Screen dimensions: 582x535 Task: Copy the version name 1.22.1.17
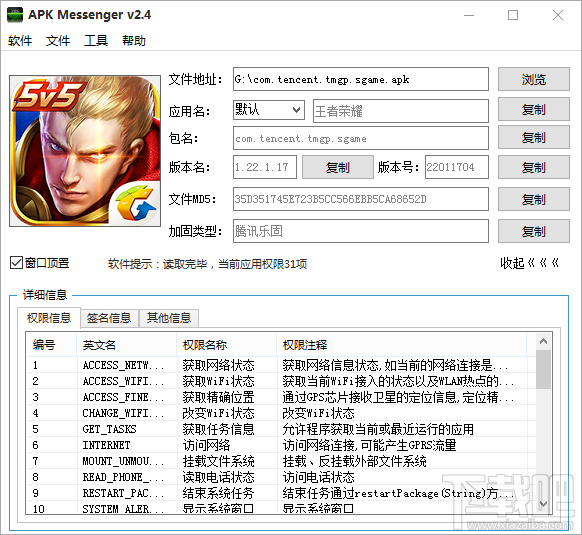tap(338, 167)
